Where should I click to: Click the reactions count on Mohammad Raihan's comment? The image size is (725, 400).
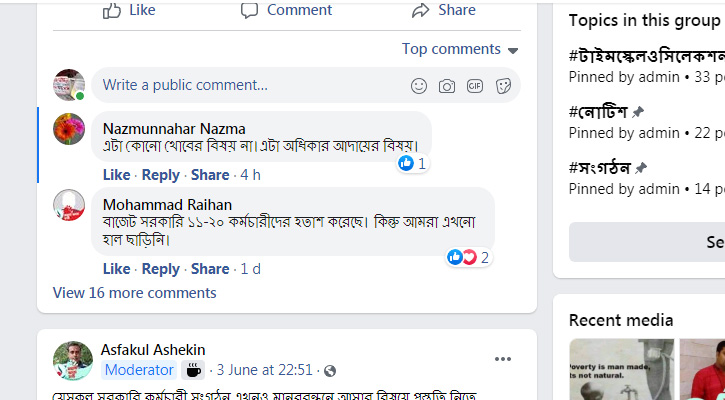click(469, 257)
